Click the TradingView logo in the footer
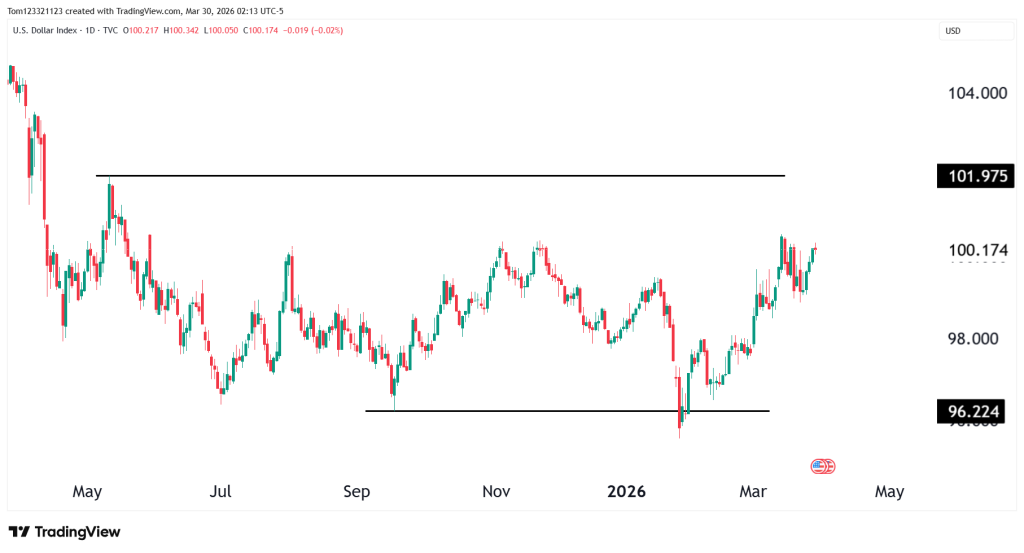 64,532
